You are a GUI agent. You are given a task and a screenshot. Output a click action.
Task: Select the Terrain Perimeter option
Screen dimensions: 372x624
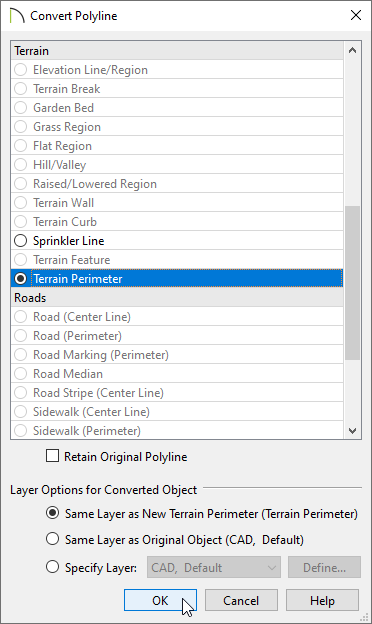[21, 279]
